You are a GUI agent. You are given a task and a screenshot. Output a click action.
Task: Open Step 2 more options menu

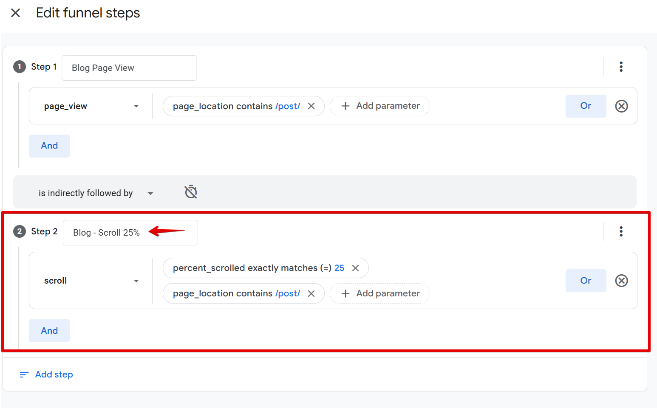pyautogui.click(x=621, y=231)
